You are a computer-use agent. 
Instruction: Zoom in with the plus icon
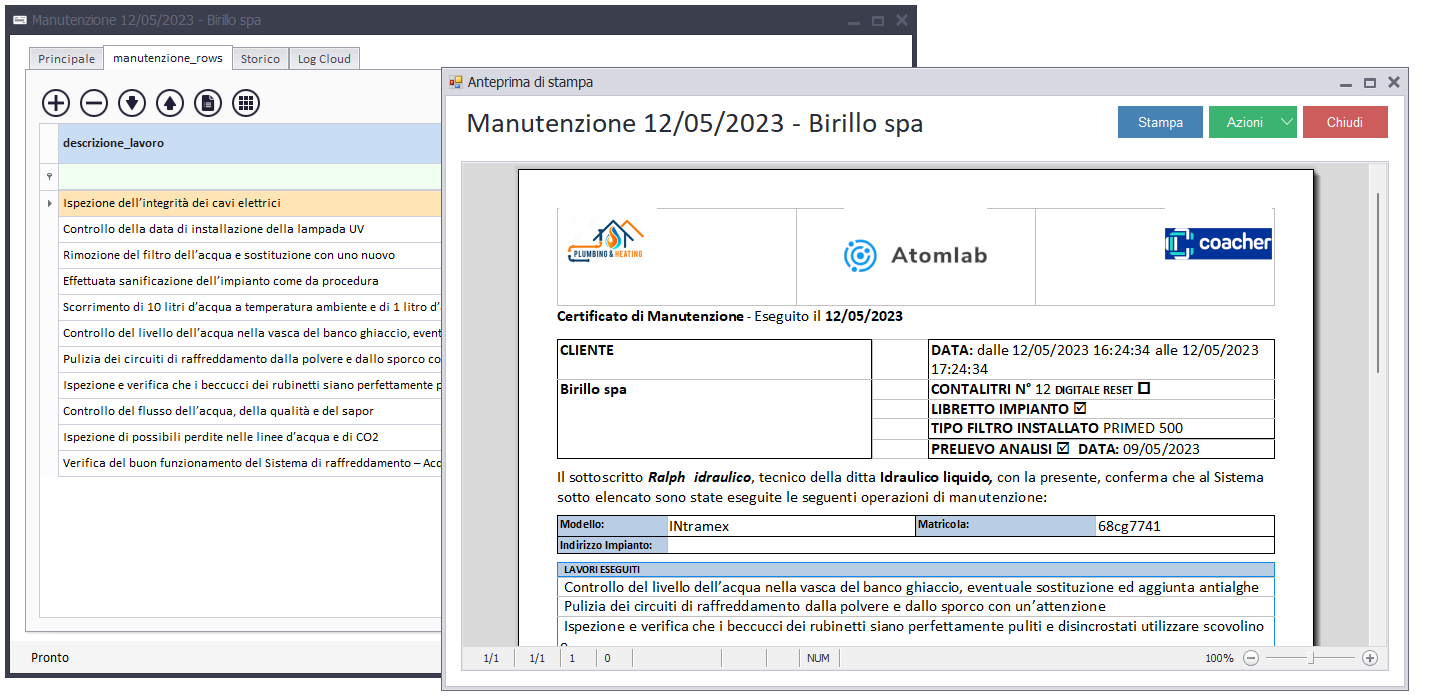coord(1370,658)
